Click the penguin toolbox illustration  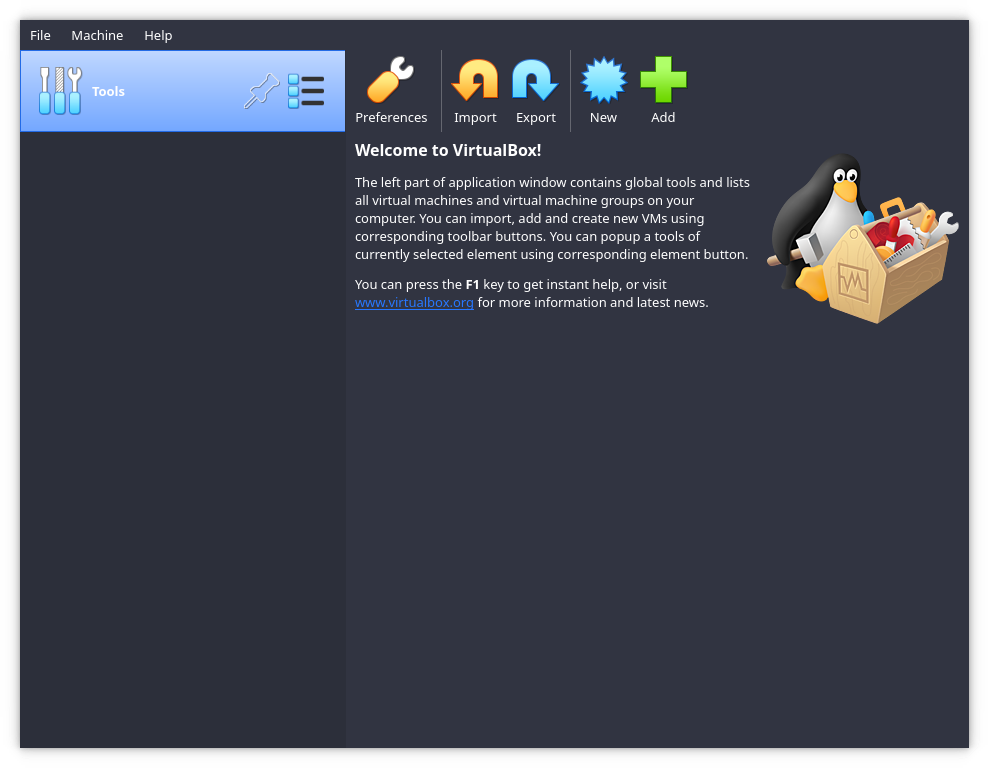(860, 240)
